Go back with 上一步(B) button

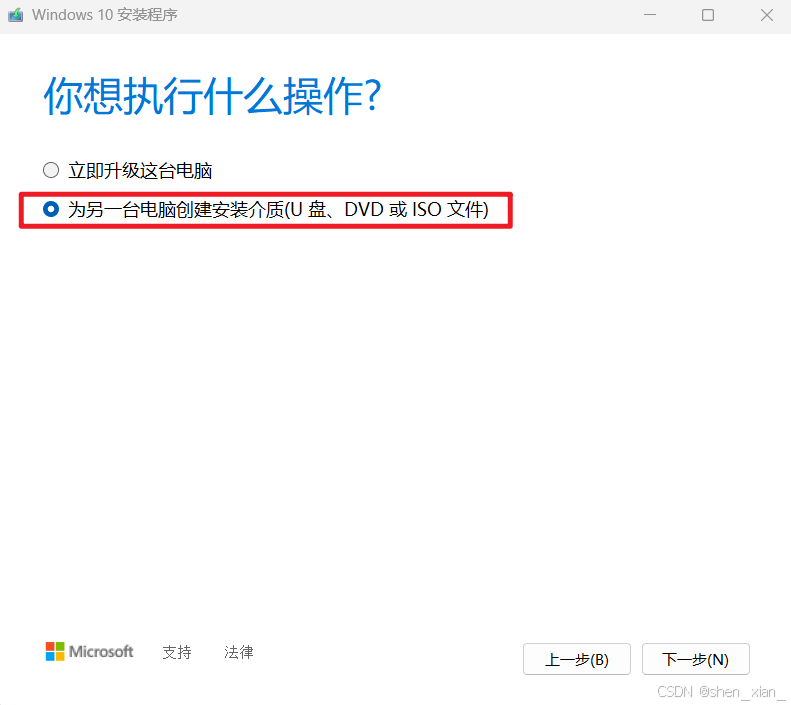577,659
